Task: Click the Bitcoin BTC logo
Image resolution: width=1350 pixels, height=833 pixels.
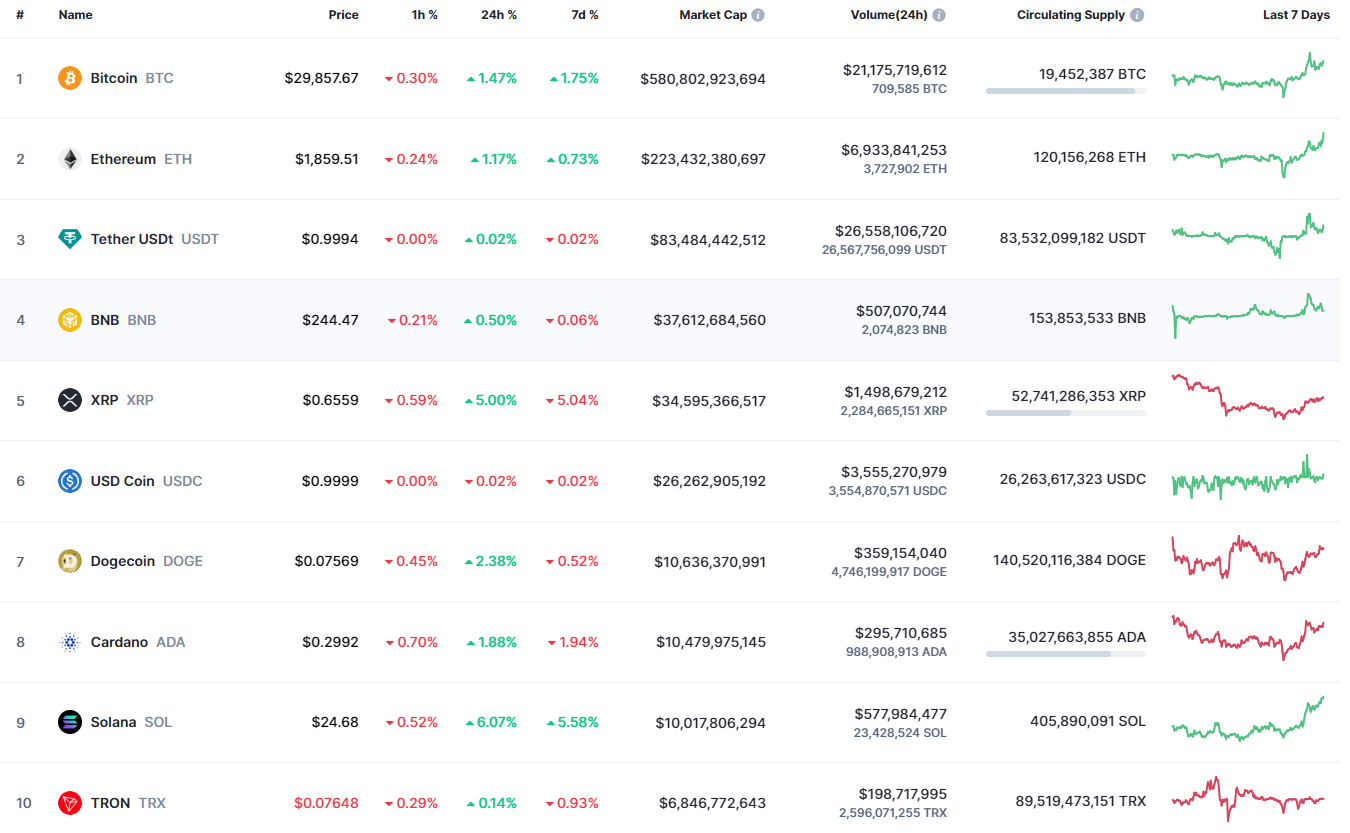Action: [x=68, y=77]
